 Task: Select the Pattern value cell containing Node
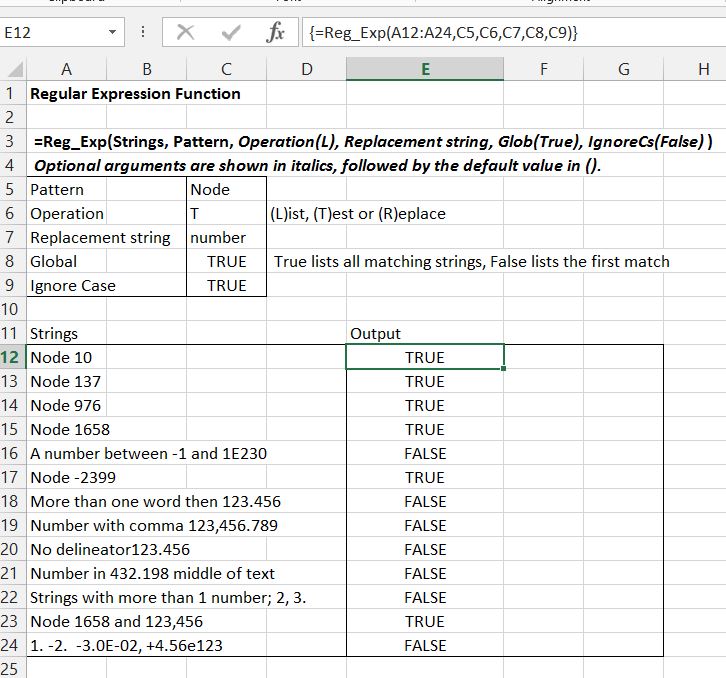coord(226,189)
